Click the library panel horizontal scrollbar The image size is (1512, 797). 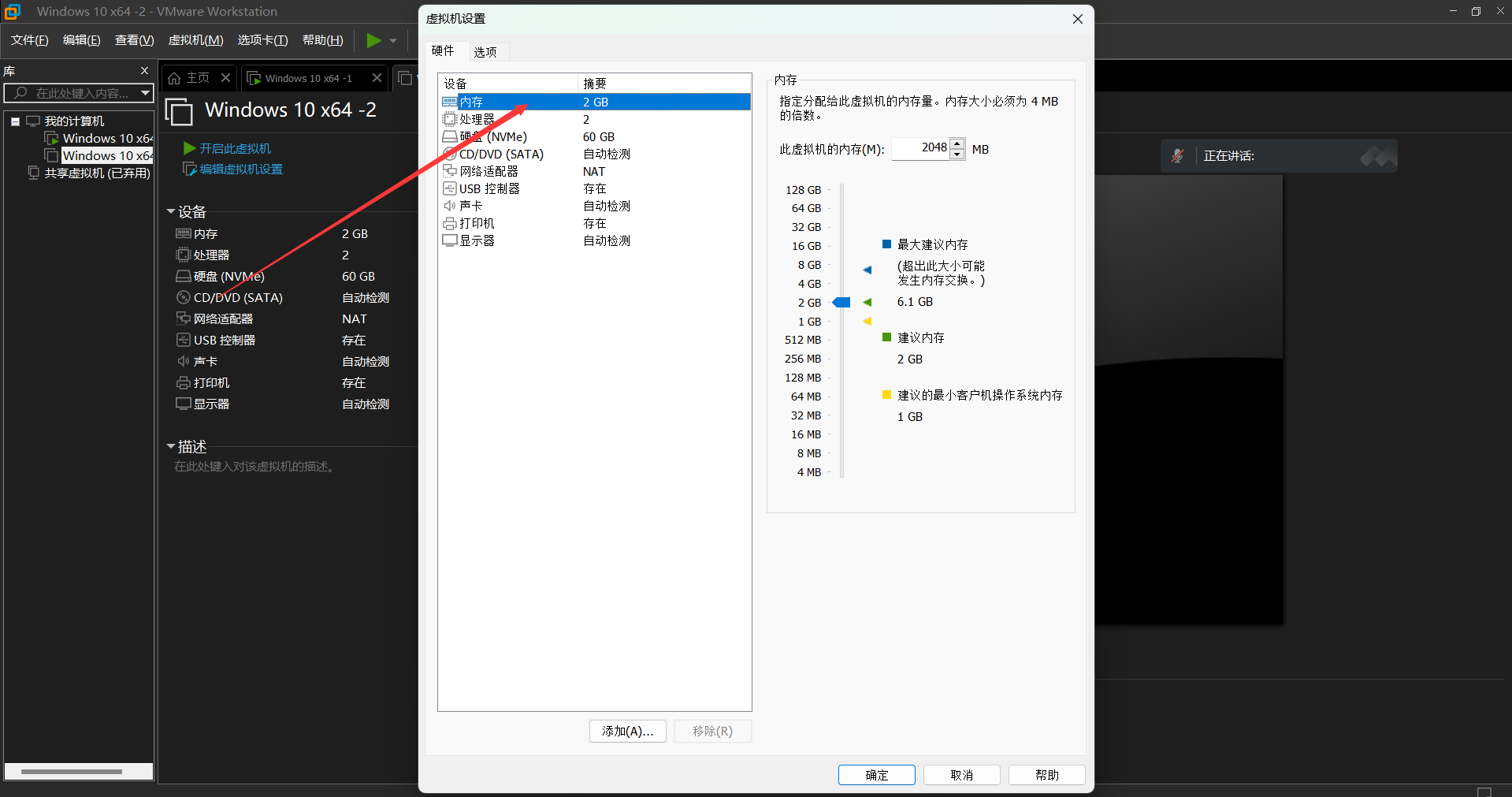pos(72,772)
